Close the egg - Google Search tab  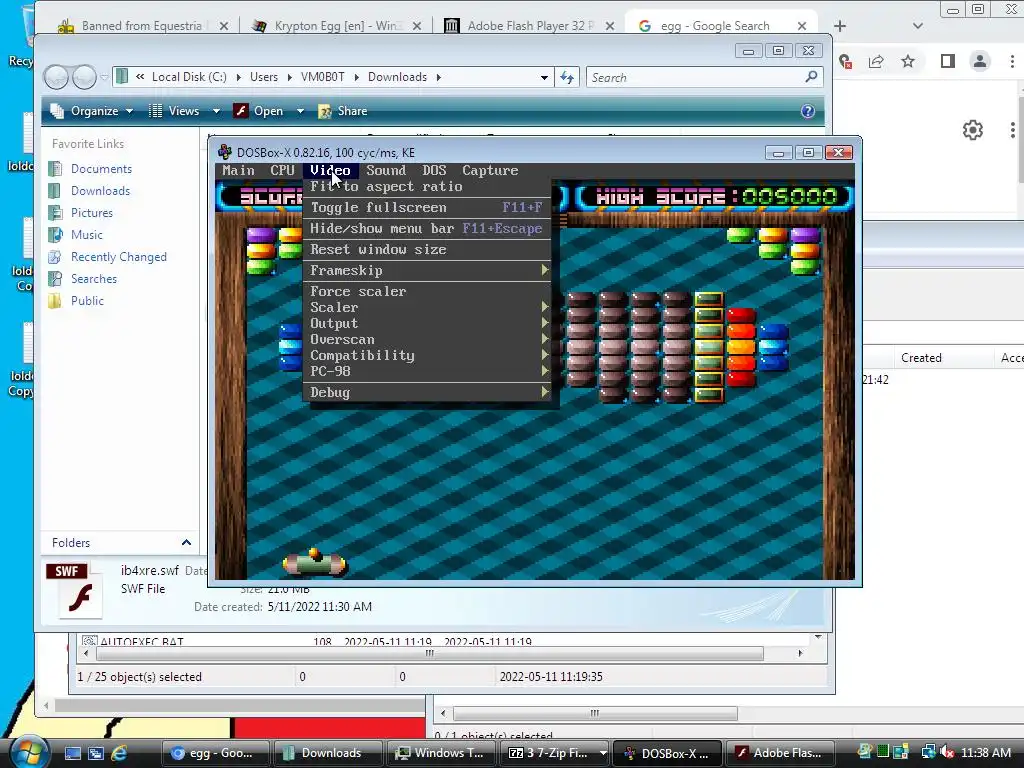pyautogui.click(x=802, y=26)
